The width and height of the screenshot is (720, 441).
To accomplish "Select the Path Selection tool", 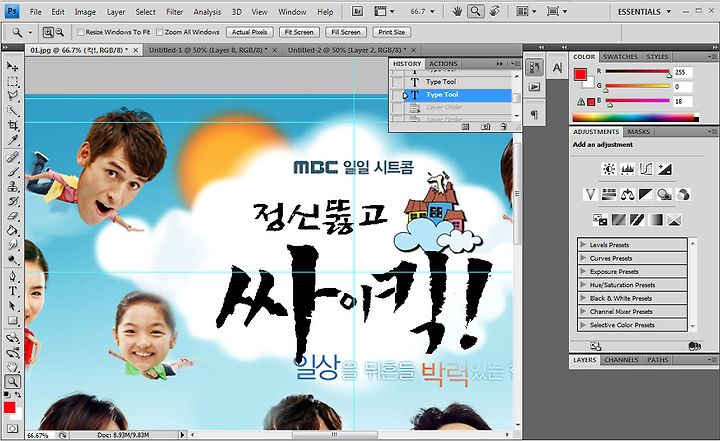I will [x=12, y=305].
